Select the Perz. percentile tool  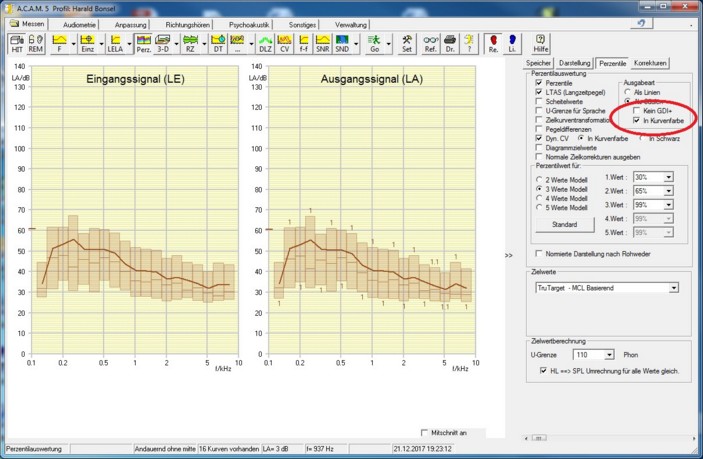[143, 44]
